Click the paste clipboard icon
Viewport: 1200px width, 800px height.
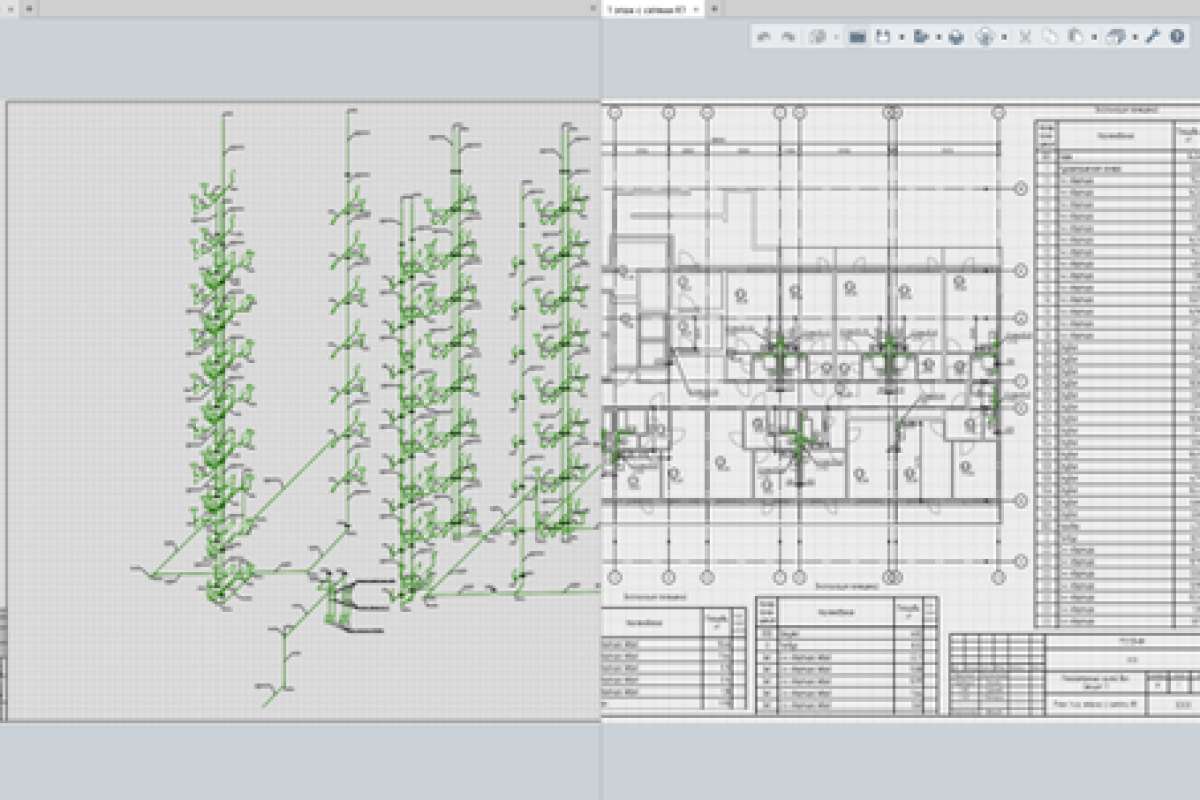[x=1075, y=37]
